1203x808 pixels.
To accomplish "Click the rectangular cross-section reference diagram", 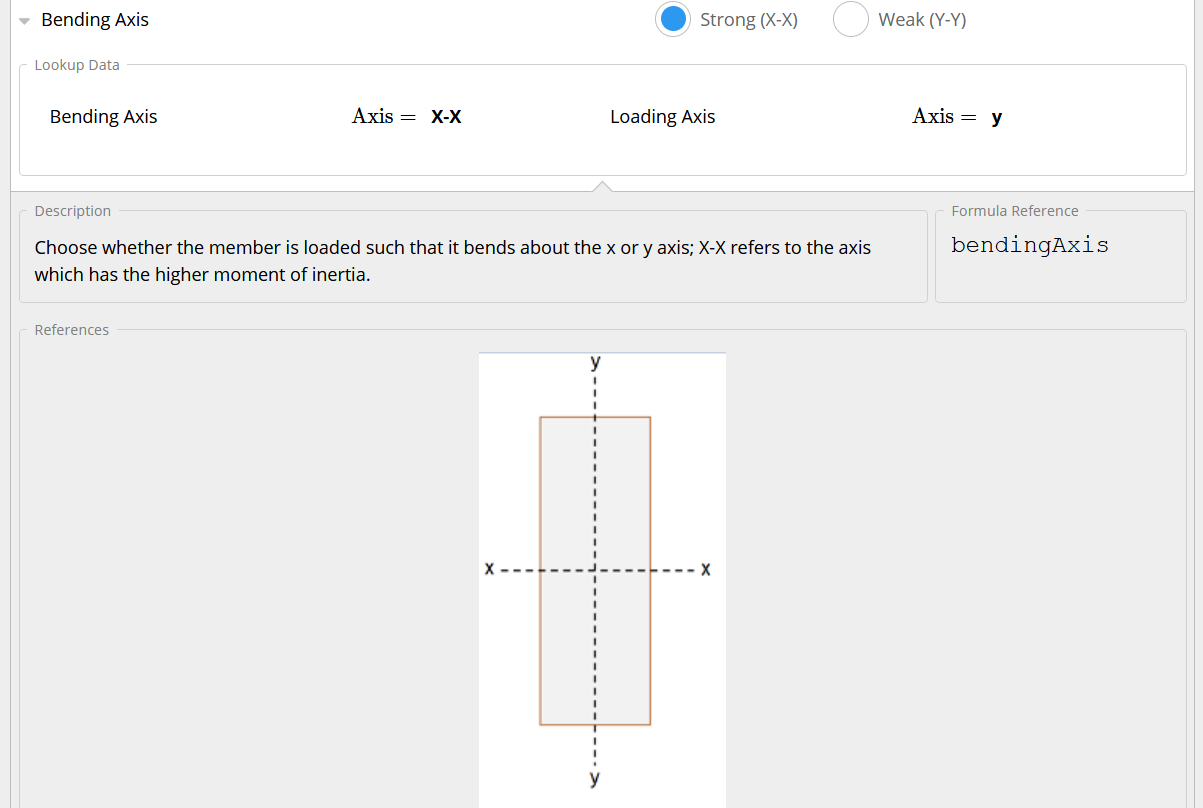I will point(602,580).
